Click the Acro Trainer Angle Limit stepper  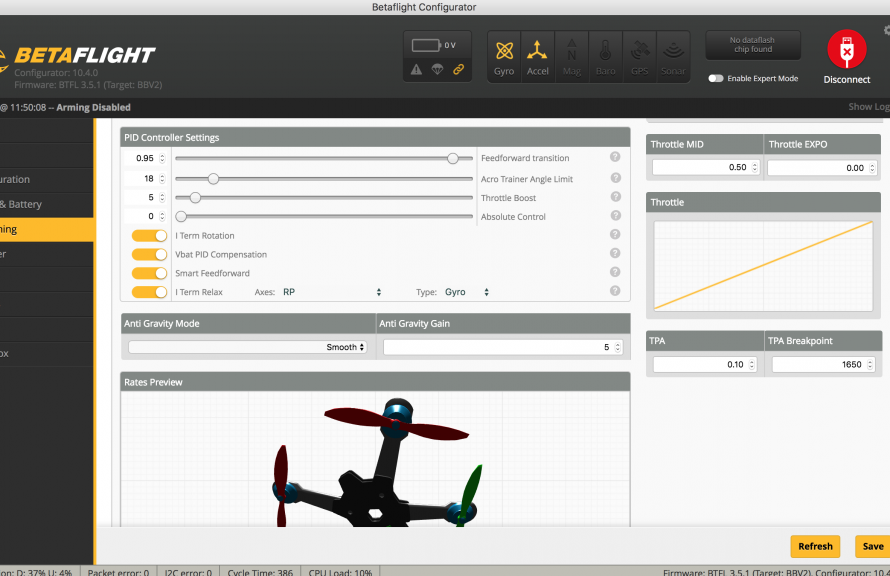(162, 179)
